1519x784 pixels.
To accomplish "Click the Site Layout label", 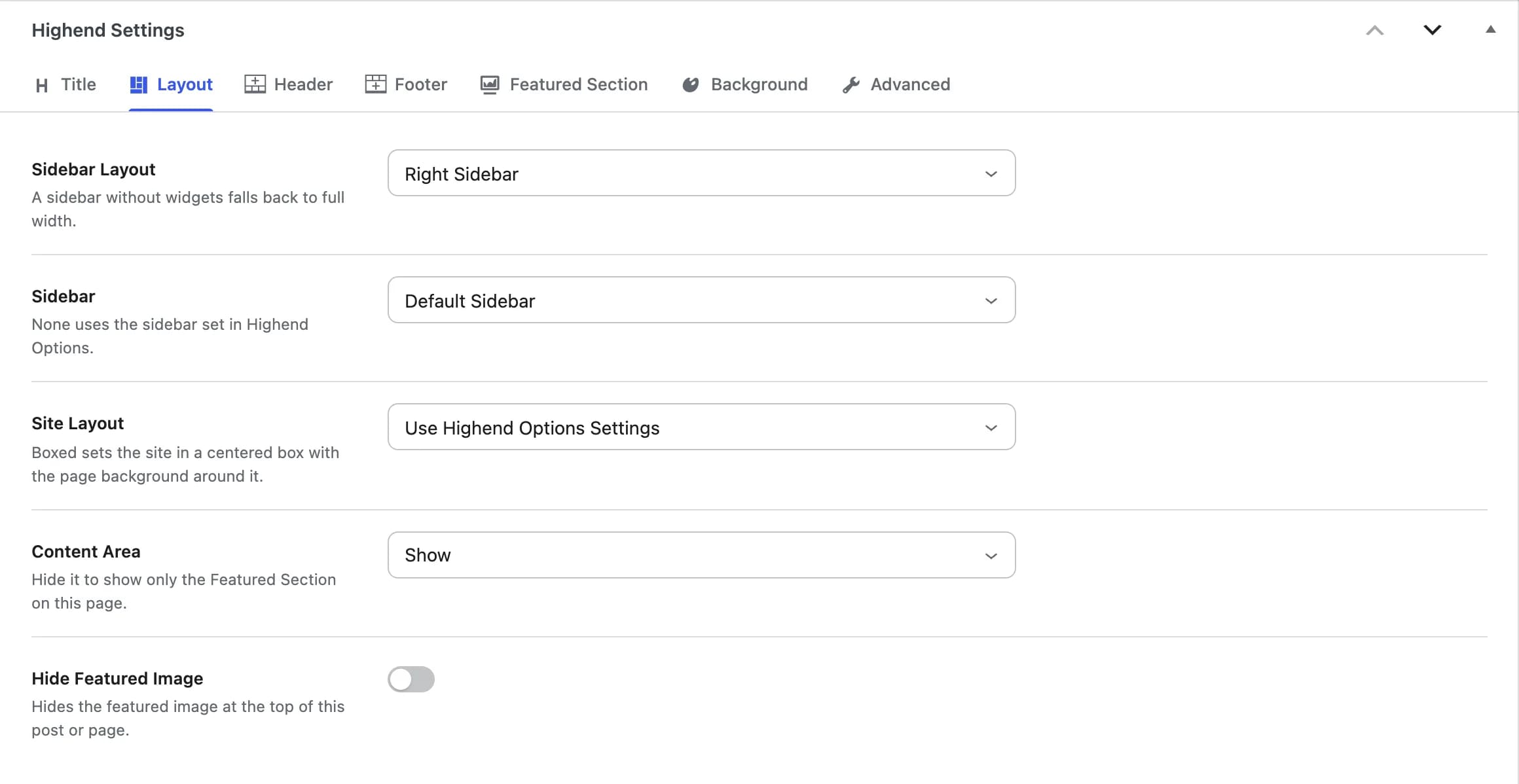I will (x=78, y=423).
